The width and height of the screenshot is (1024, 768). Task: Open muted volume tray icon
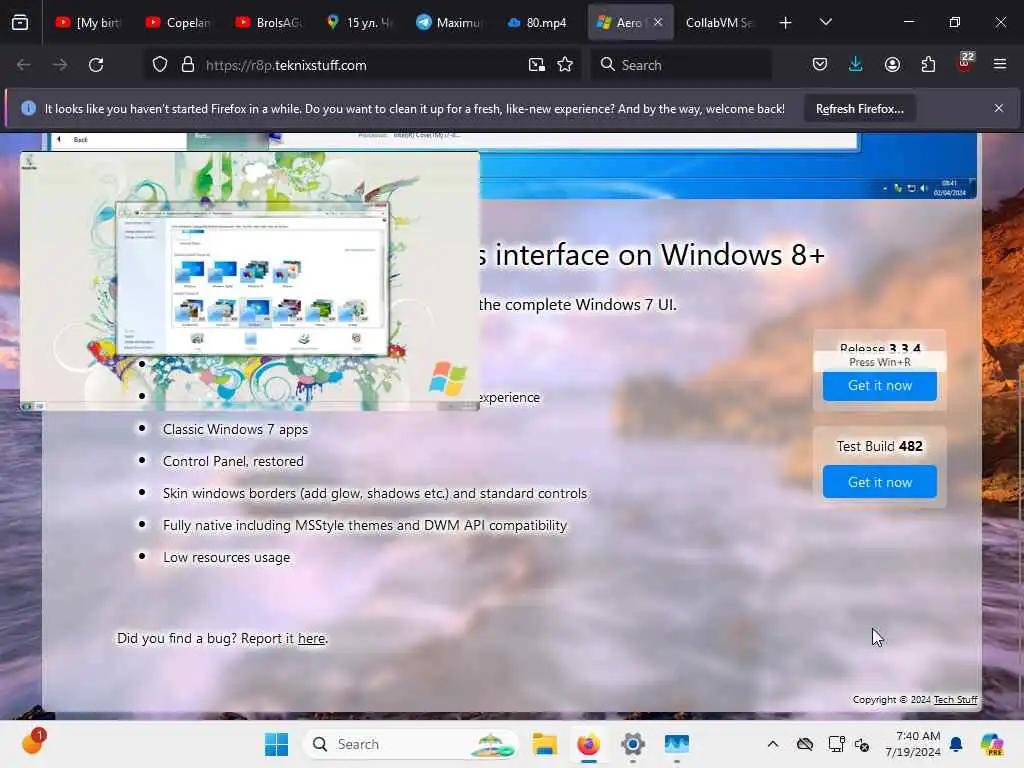tap(862, 744)
